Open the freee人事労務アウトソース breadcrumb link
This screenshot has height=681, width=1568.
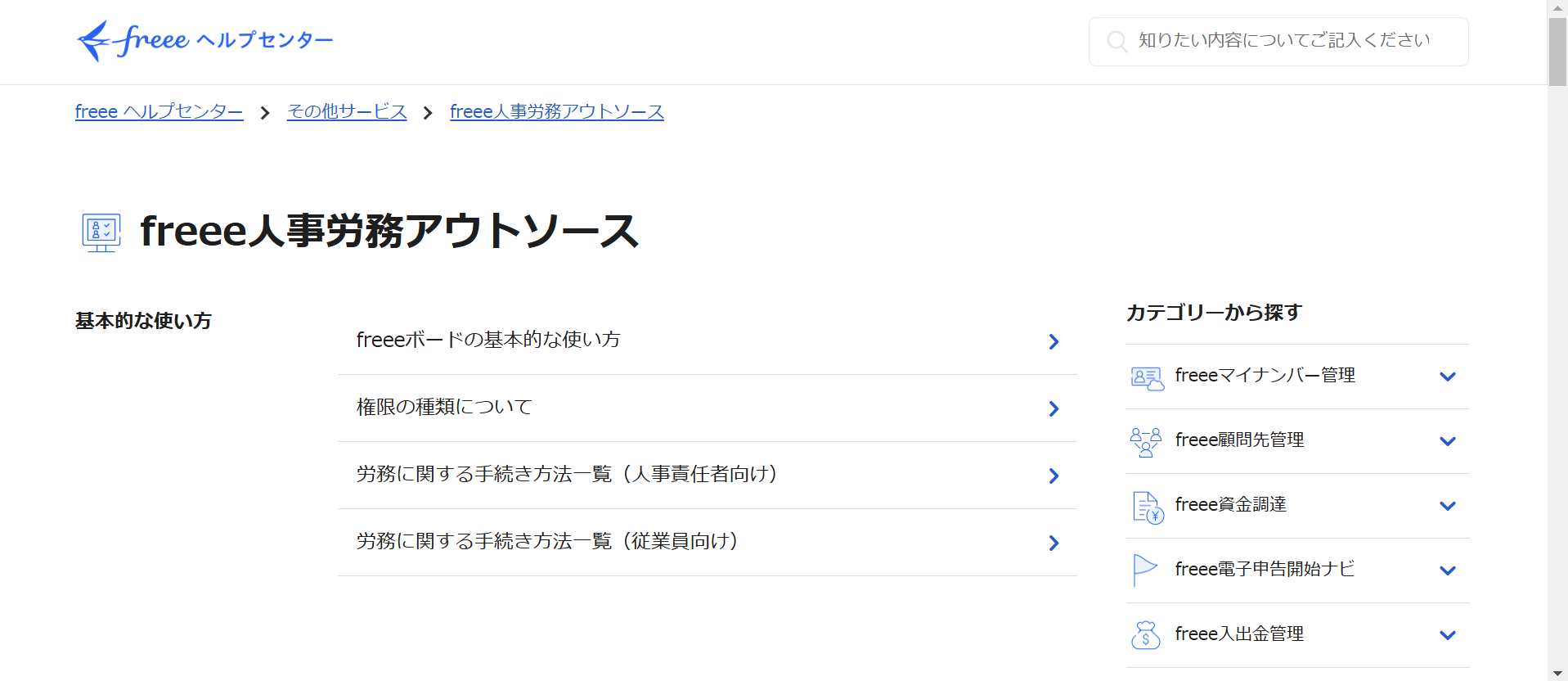pyautogui.click(x=557, y=111)
